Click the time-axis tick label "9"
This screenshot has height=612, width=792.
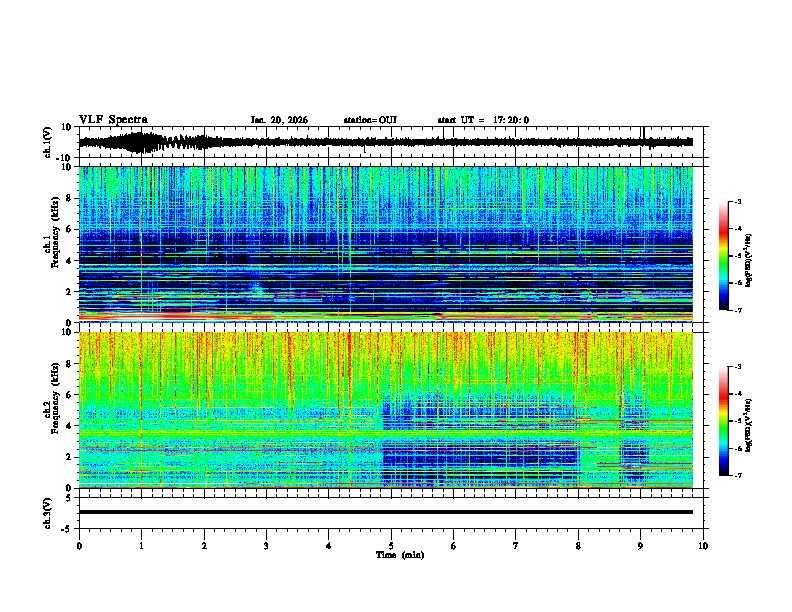point(640,546)
